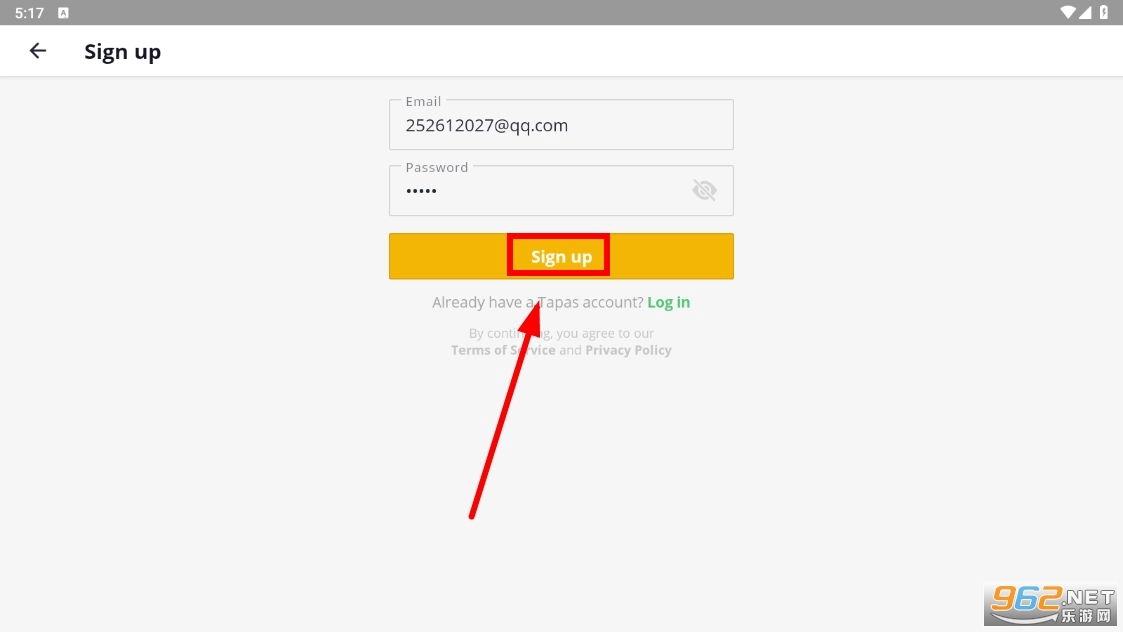
Task: Open the Log in link
Action: click(x=668, y=302)
